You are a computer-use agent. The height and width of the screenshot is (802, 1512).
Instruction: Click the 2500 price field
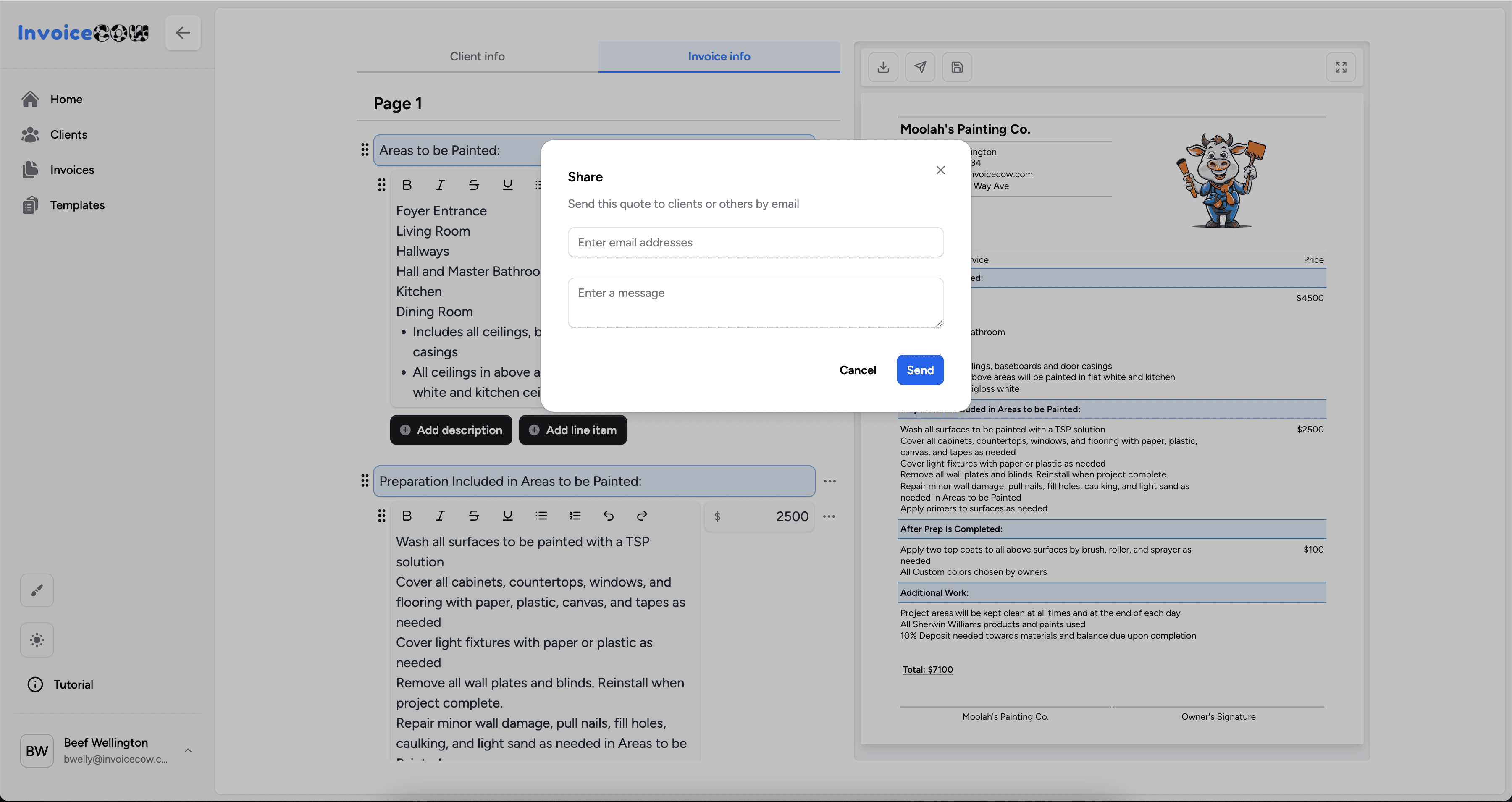(x=759, y=516)
